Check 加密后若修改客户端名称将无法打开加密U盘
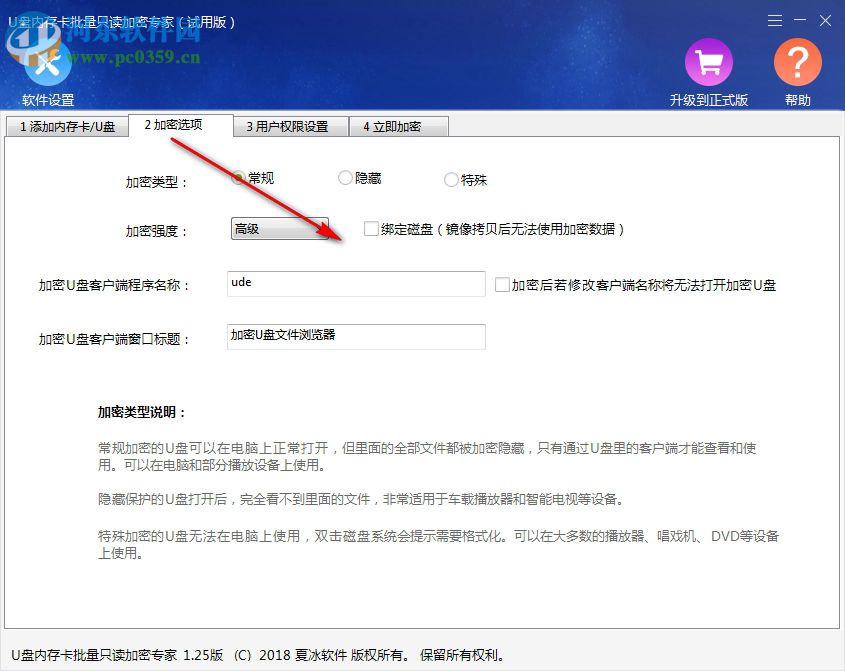The image size is (845, 671). point(503,284)
